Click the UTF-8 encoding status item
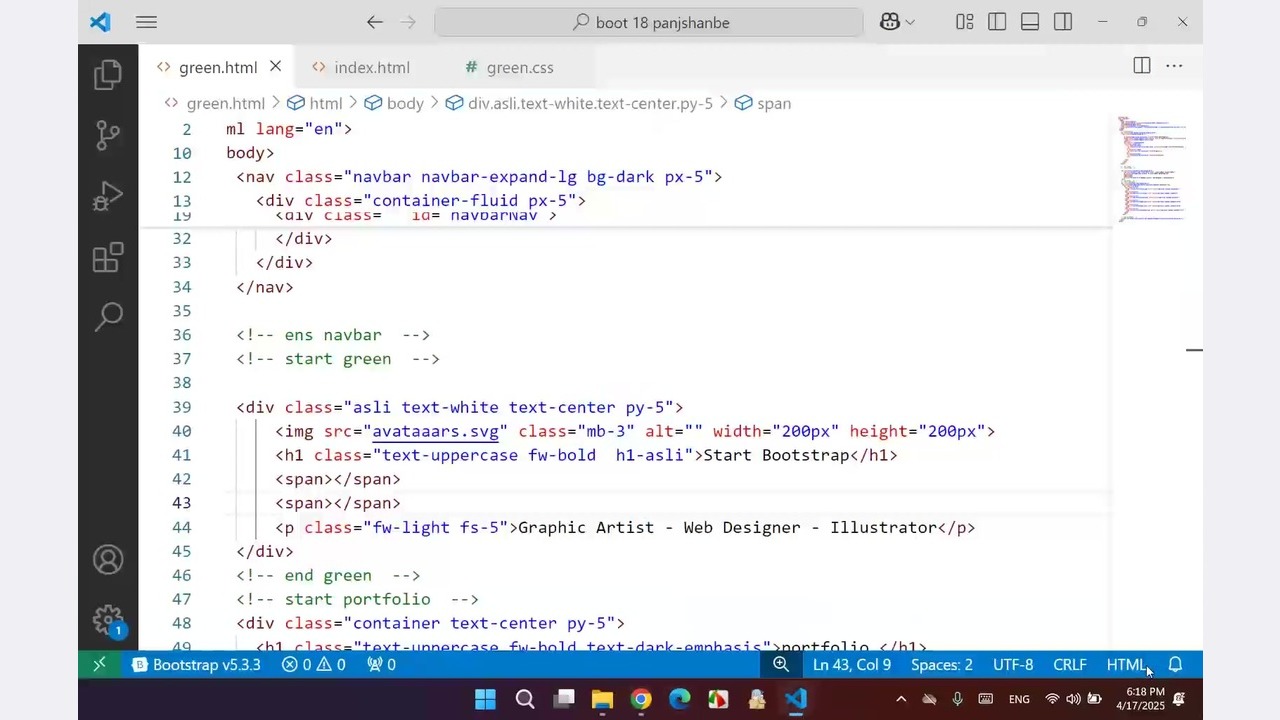Screen dimensions: 1280x720 [1012, 665]
